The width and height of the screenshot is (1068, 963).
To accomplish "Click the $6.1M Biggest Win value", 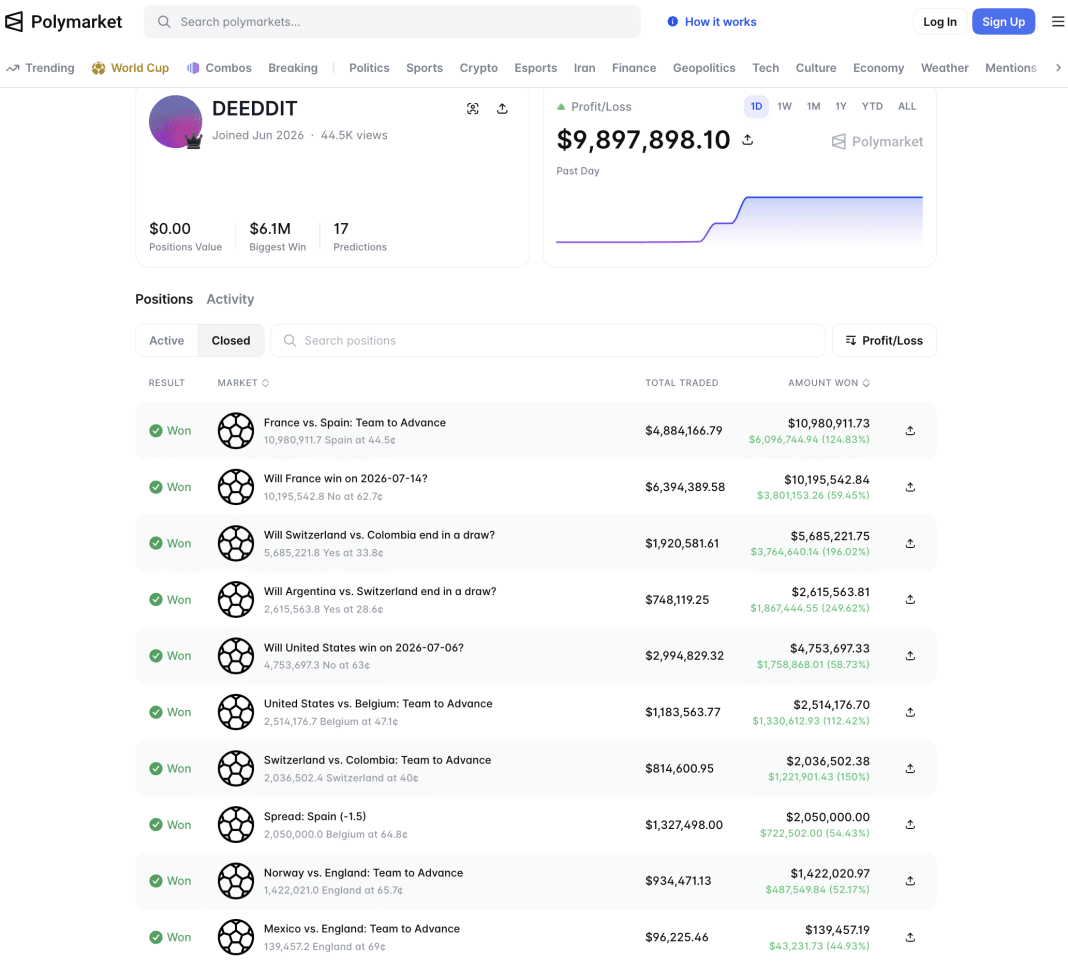I will click(270, 229).
